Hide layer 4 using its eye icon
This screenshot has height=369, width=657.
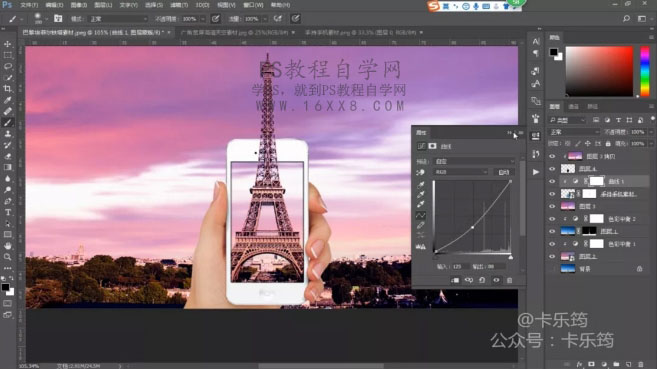[x=552, y=169]
